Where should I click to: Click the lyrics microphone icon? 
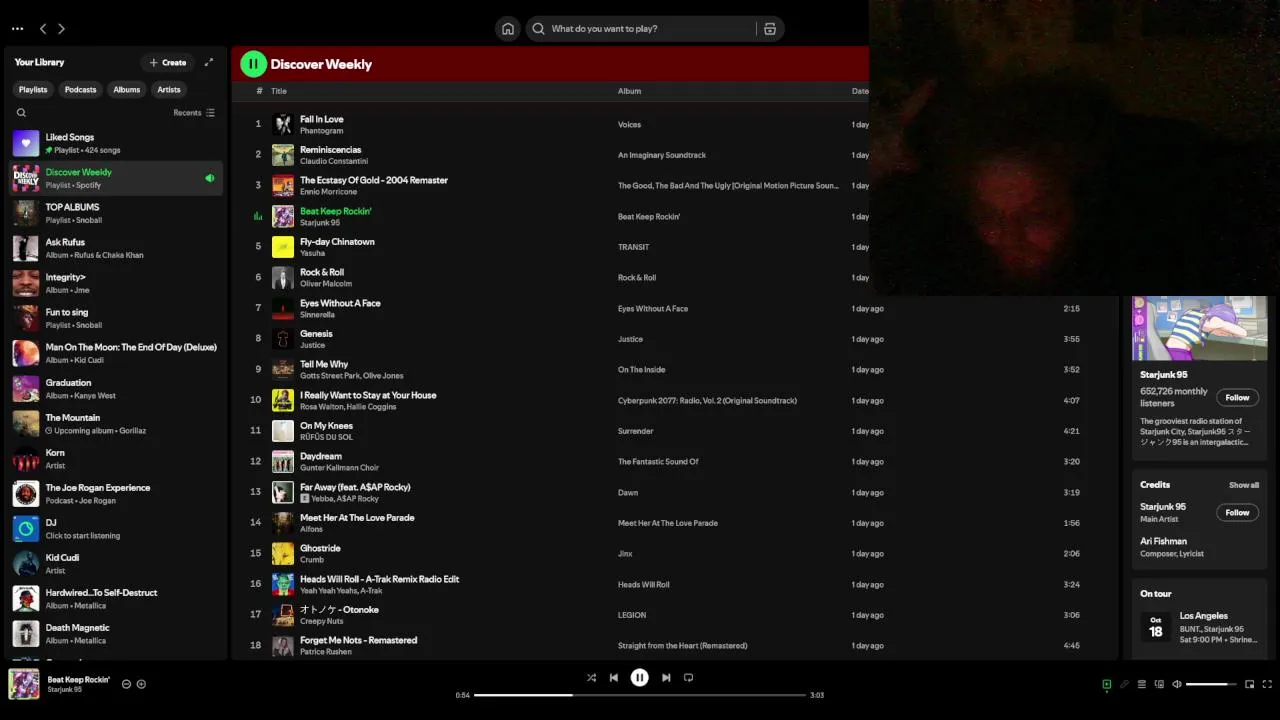pyautogui.click(x=1124, y=684)
